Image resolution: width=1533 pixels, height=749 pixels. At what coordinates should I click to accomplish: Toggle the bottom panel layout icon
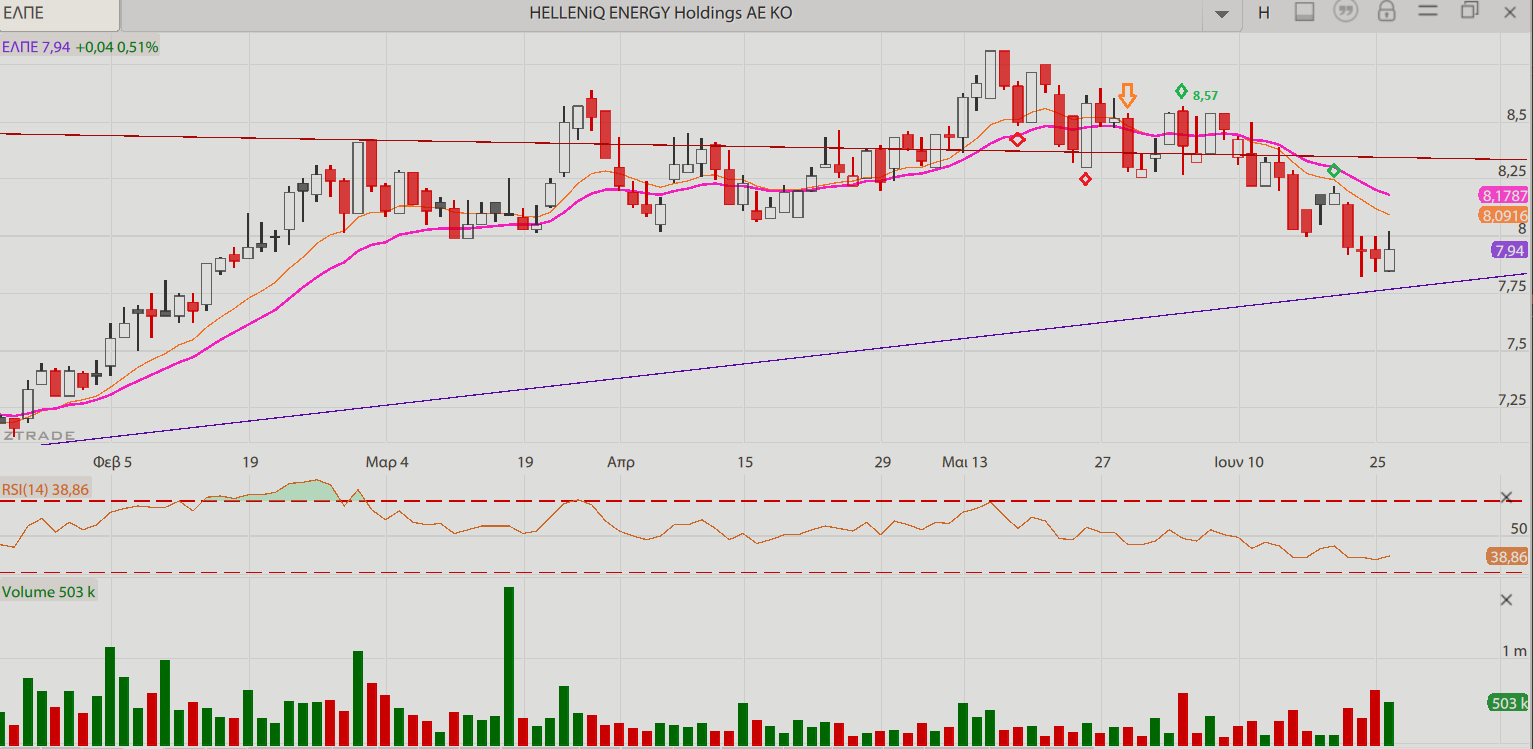(1304, 12)
